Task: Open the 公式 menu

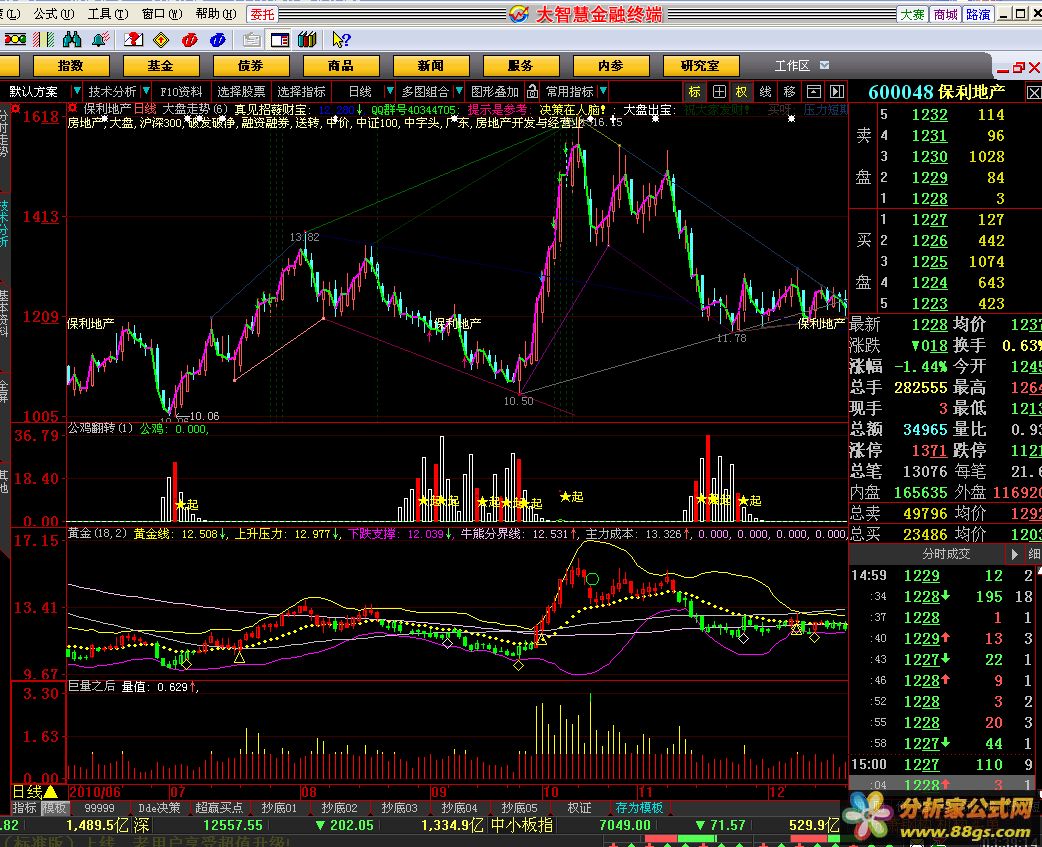Action: coord(52,13)
